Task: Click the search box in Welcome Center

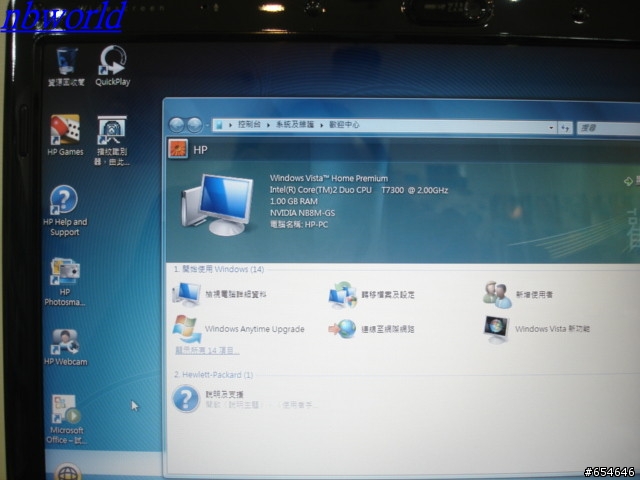Action: point(608,129)
